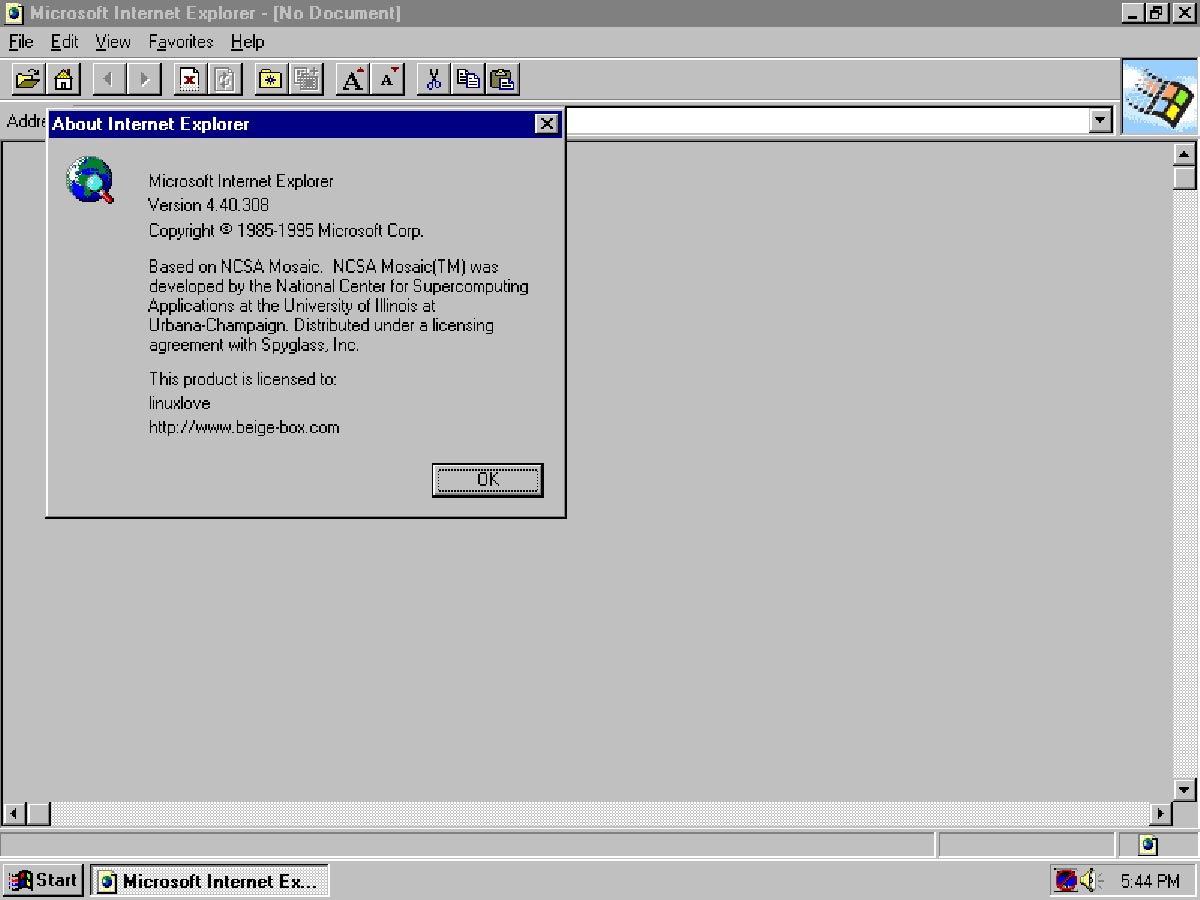Open the Favorites folder toolbar icon

[271, 79]
